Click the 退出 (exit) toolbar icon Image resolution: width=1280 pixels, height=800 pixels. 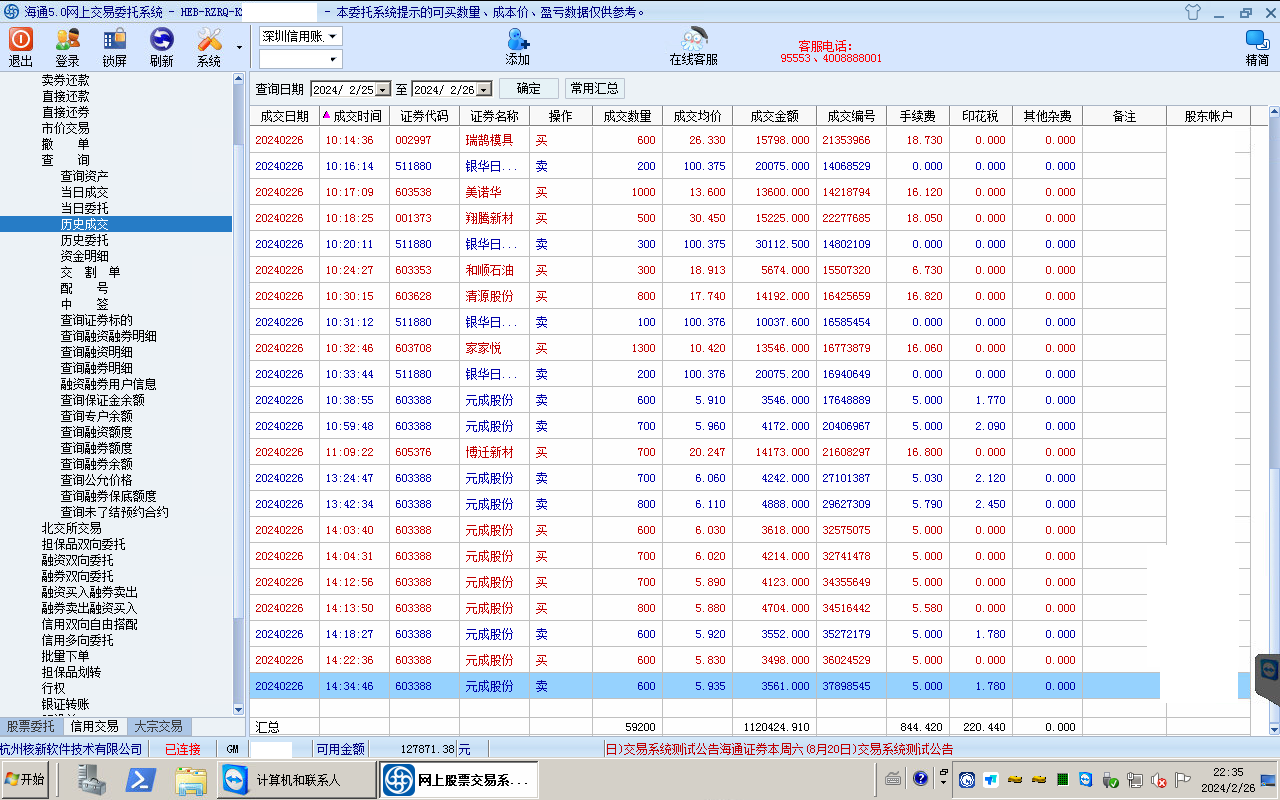coord(21,40)
